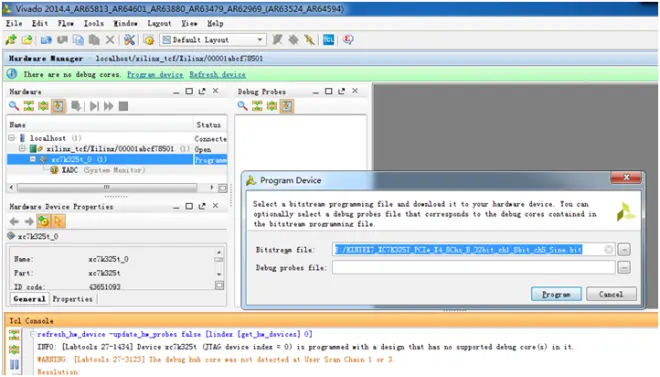Click Run Trigger icon in Hardware toolbar
Image resolution: width=660 pixels, height=377 pixels.
click(x=94, y=106)
